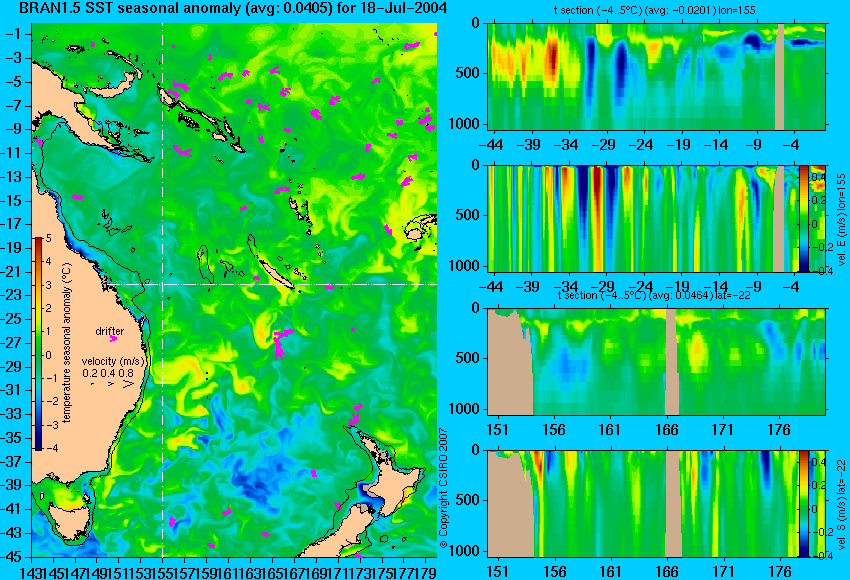Click the '176' tick of the vel. S section
The image size is (850, 580).
pos(779,572)
